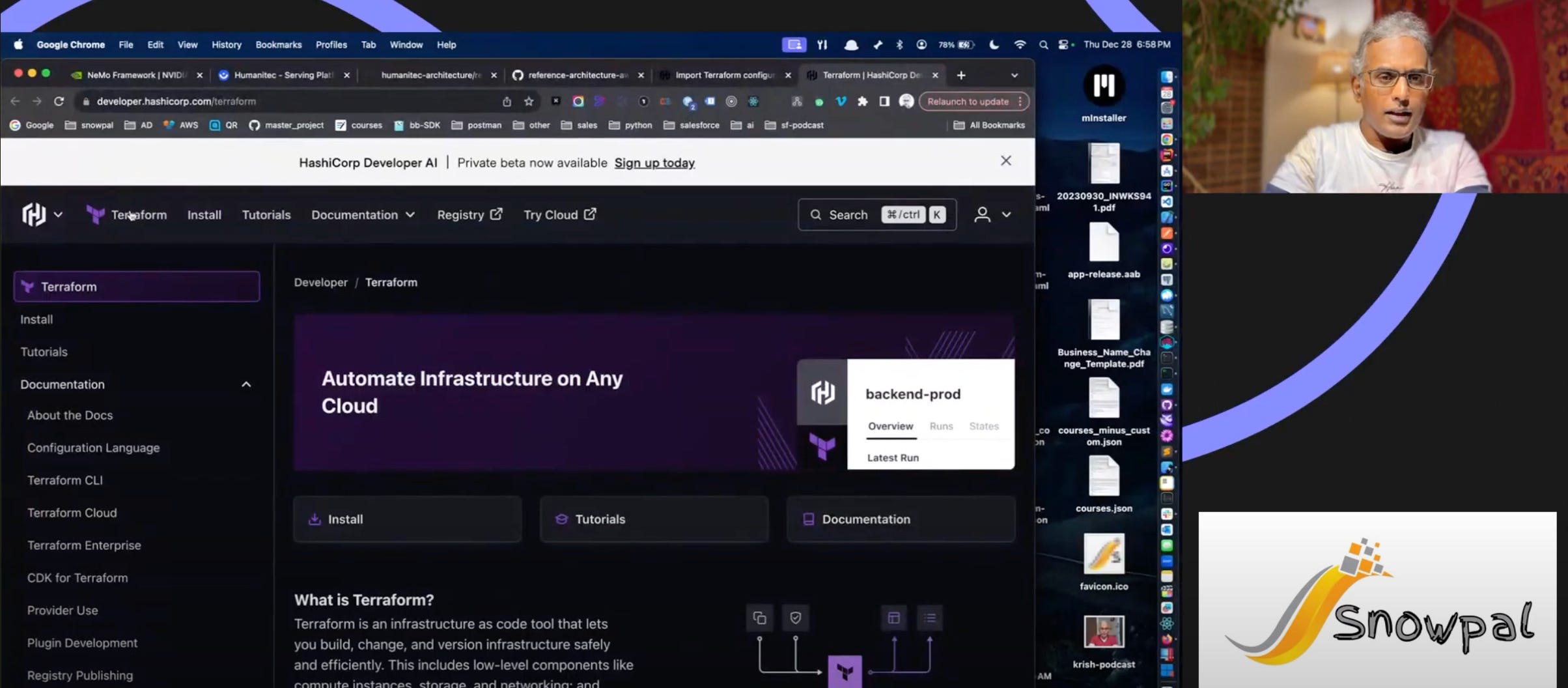Open About the Docs in the sidebar
Image resolution: width=1568 pixels, height=688 pixels.
coord(70,416)
